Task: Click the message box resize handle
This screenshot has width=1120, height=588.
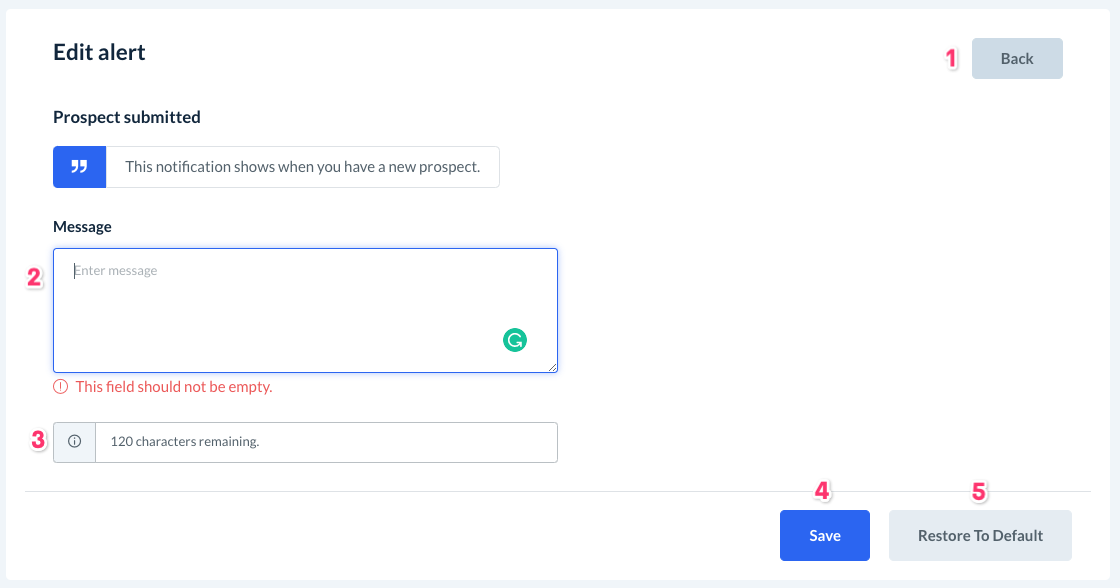Action: click(552, 367)
